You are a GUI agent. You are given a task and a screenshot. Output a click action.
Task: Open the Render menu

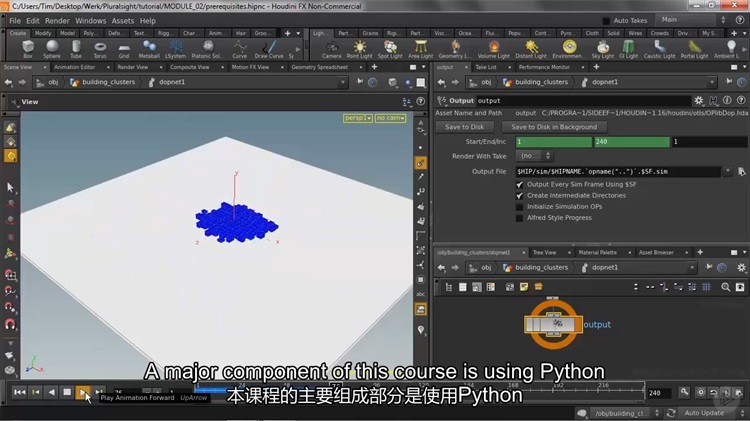(57, 21)
